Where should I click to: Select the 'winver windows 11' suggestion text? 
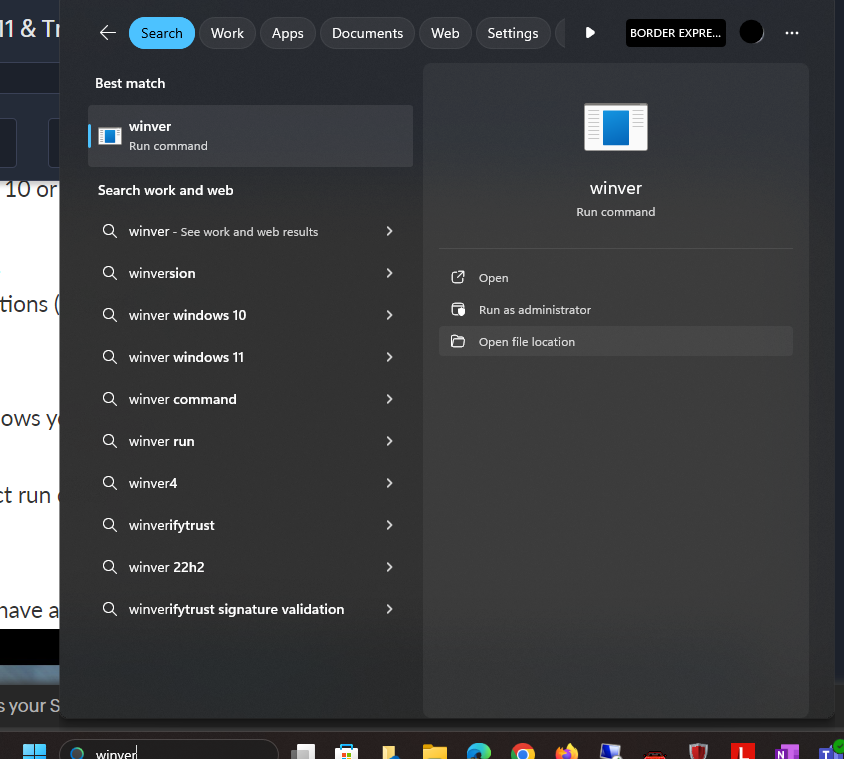coord(186,357)
